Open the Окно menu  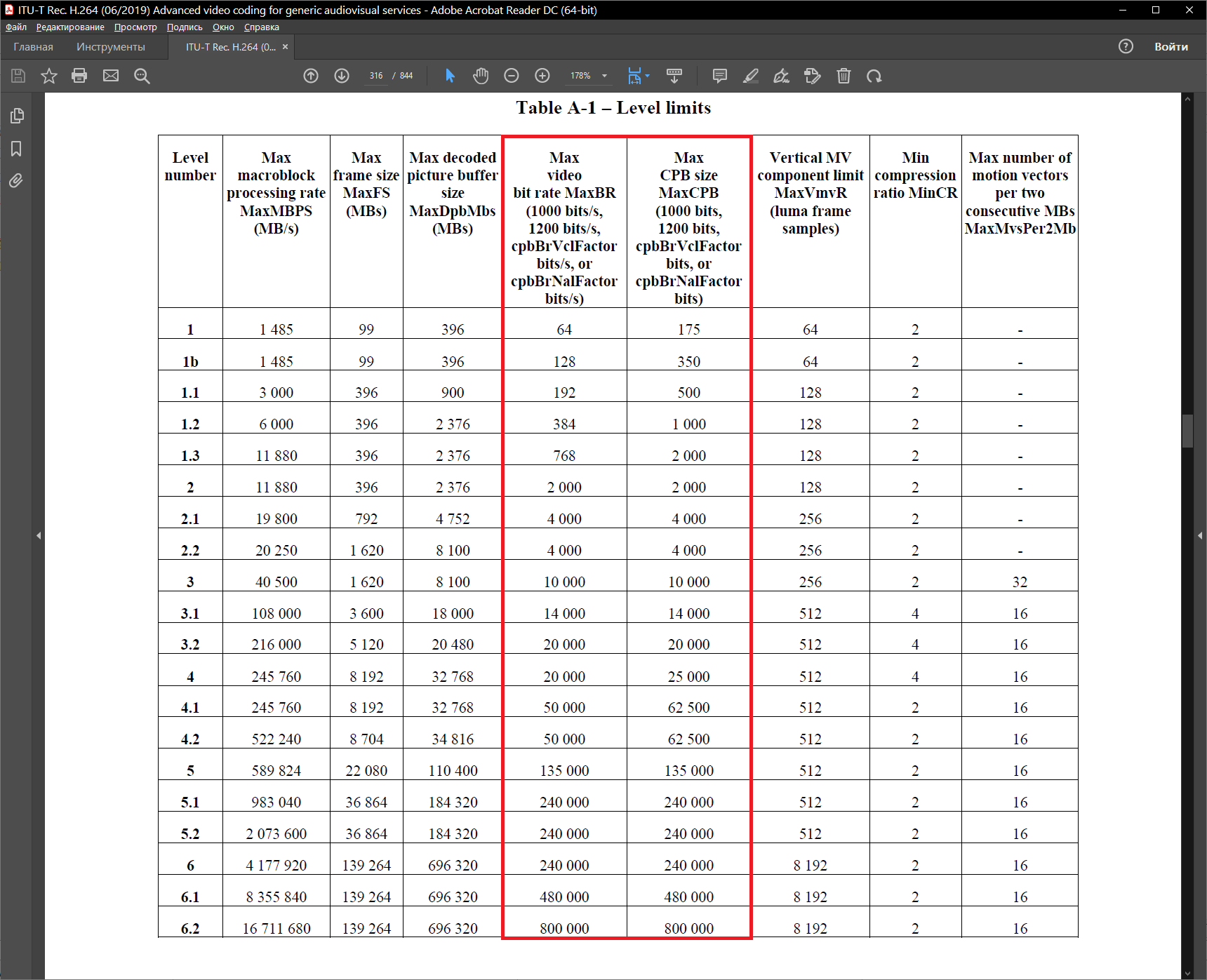pos(223,27)
